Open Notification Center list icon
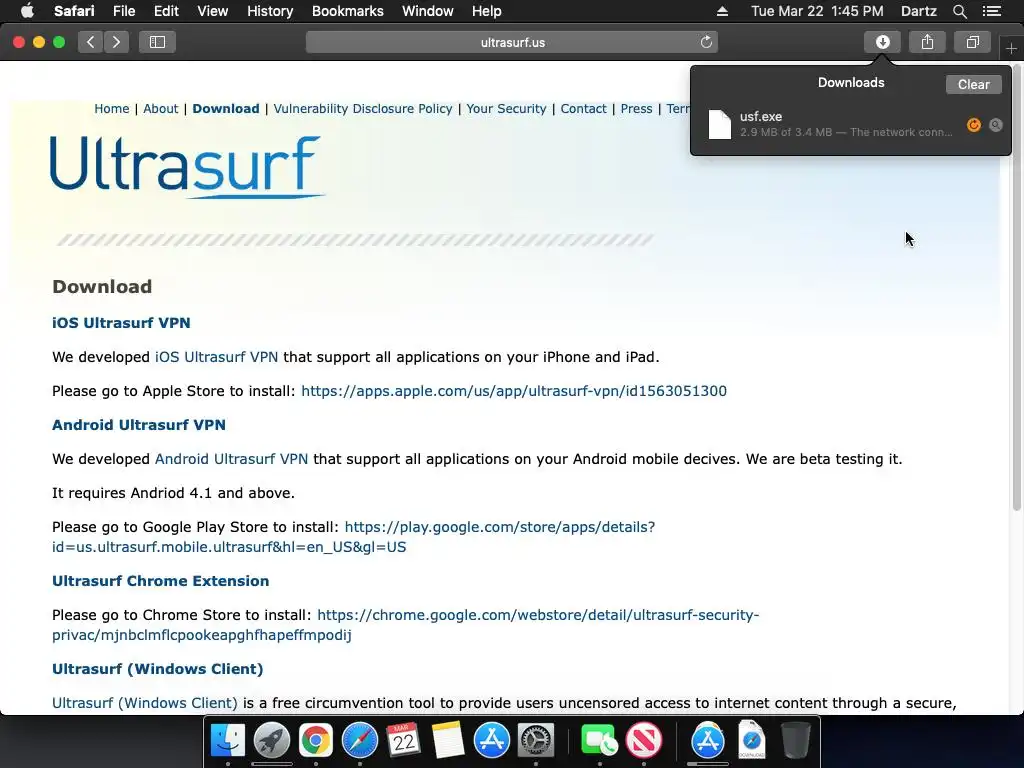This screenshot has height=768, width=1024. click(x=991, y=11)
